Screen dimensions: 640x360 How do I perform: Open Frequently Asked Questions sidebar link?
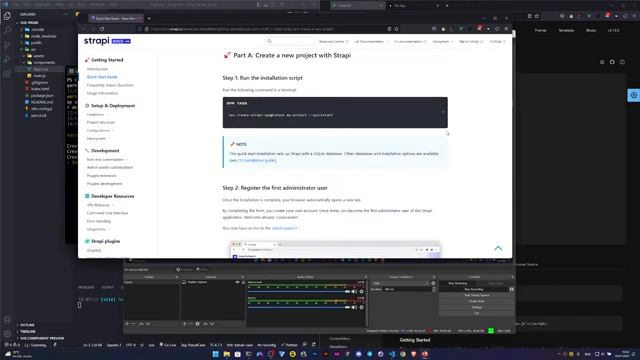click(110, 85)
